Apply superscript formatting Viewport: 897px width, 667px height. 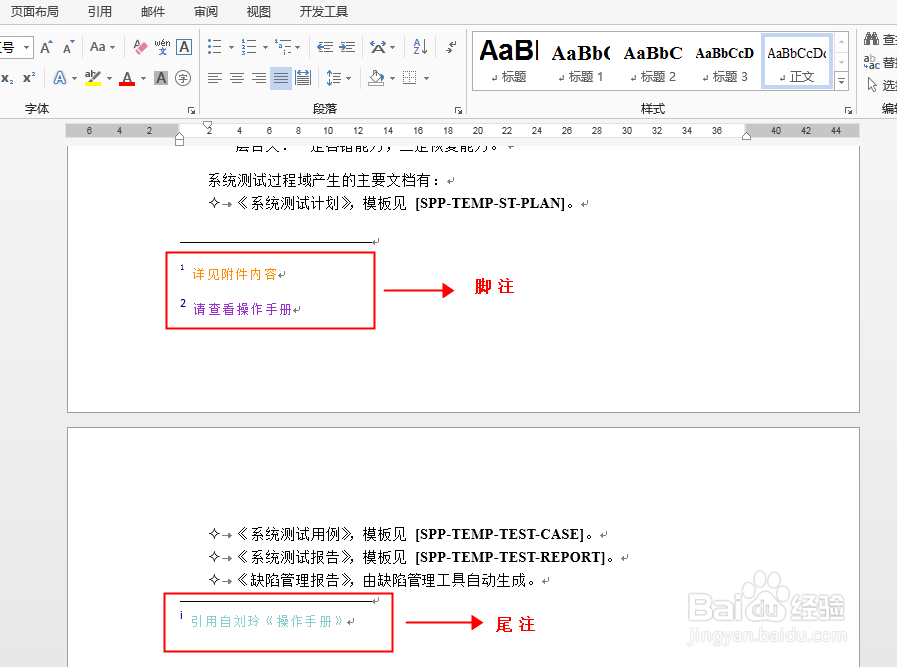(28, 78)
